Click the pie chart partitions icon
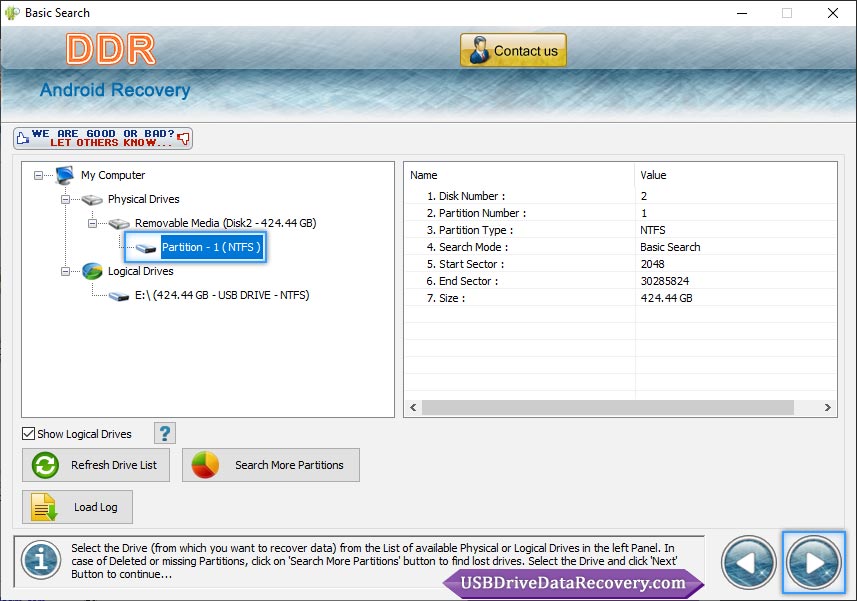The height and width of the screenshot is (601, 857). 205,465
